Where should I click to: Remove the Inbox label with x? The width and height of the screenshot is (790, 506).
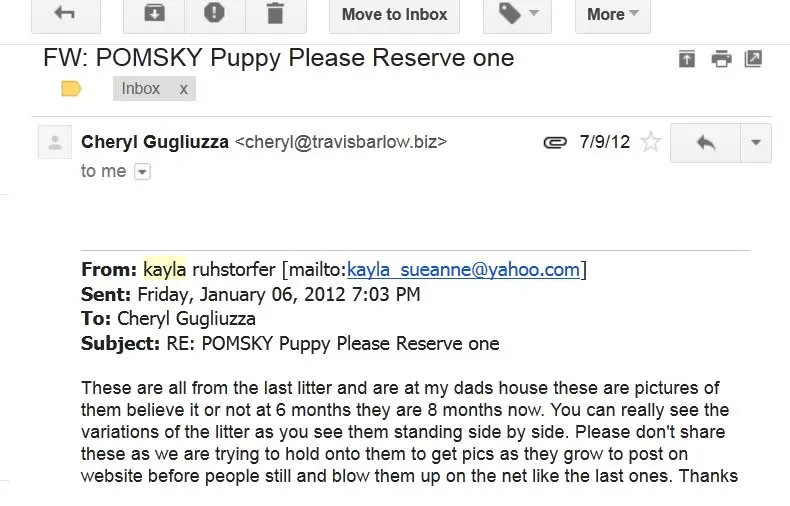184,89
